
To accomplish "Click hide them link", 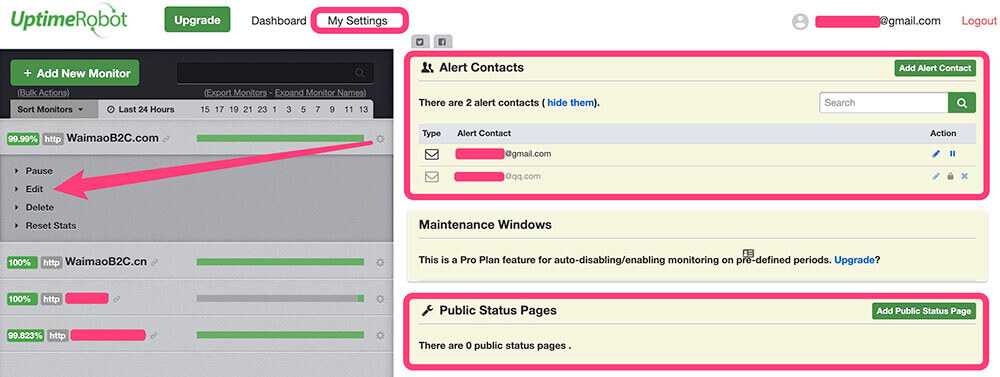I will (x=571, y=103).
